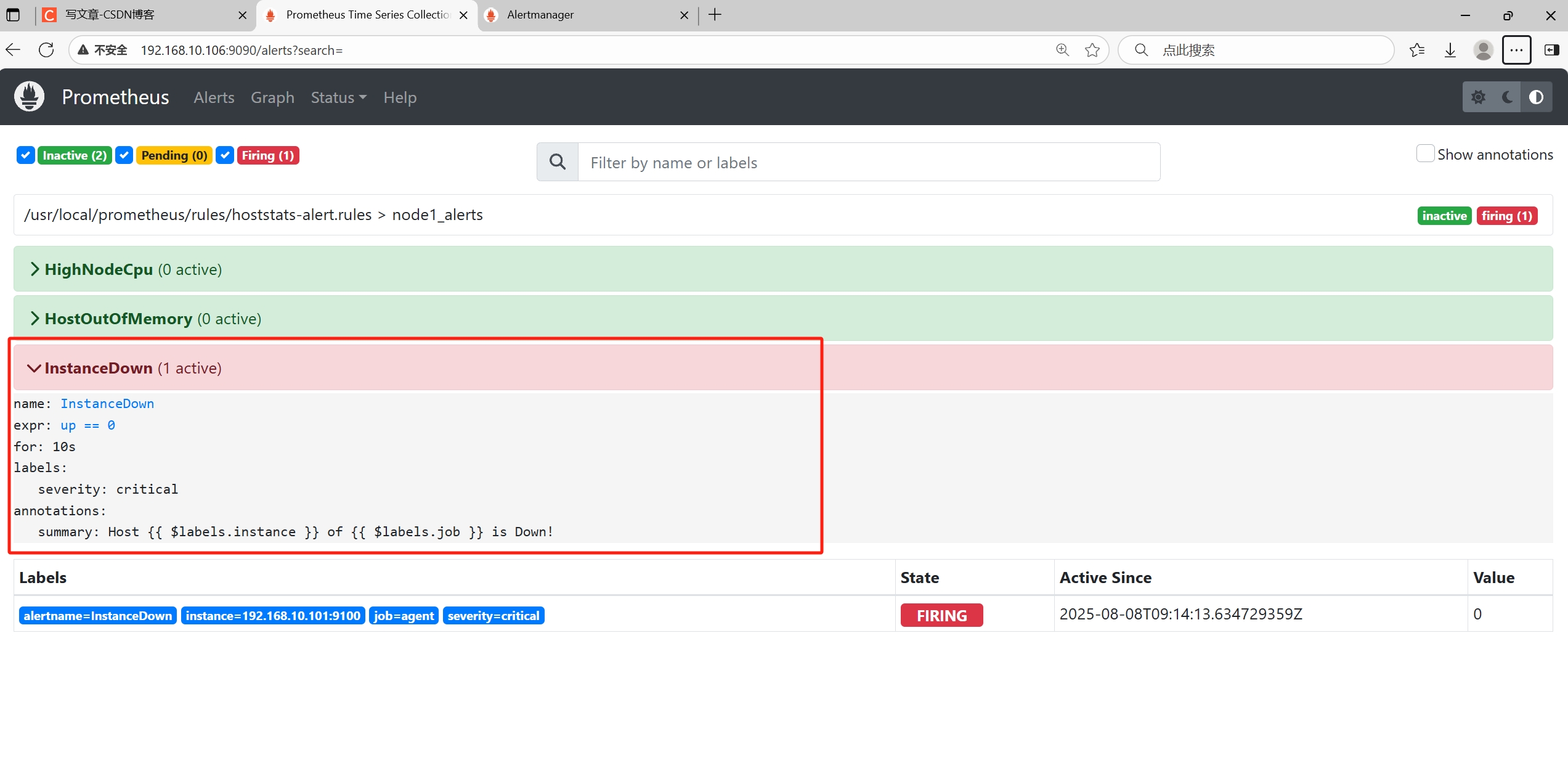Click the red FIRING state badge

coord(941,615)
